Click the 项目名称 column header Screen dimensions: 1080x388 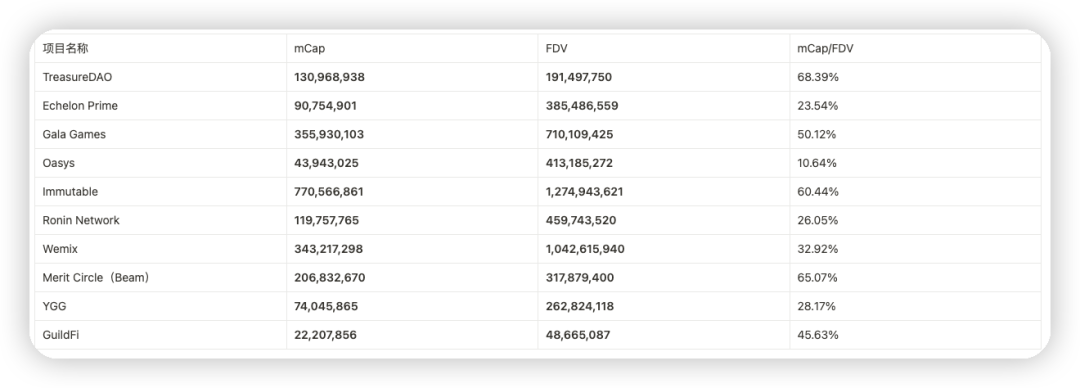pos(65,49)
